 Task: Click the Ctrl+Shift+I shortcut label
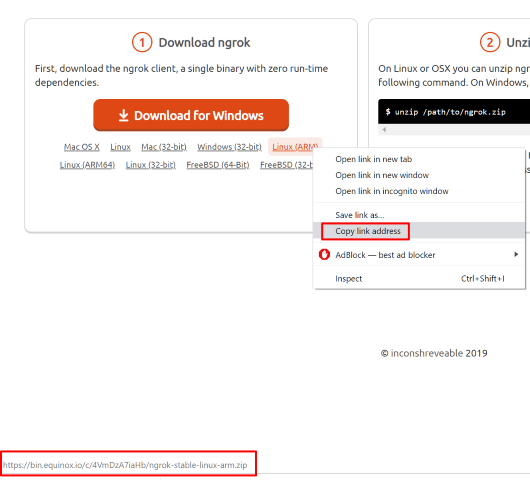point(483,279)
